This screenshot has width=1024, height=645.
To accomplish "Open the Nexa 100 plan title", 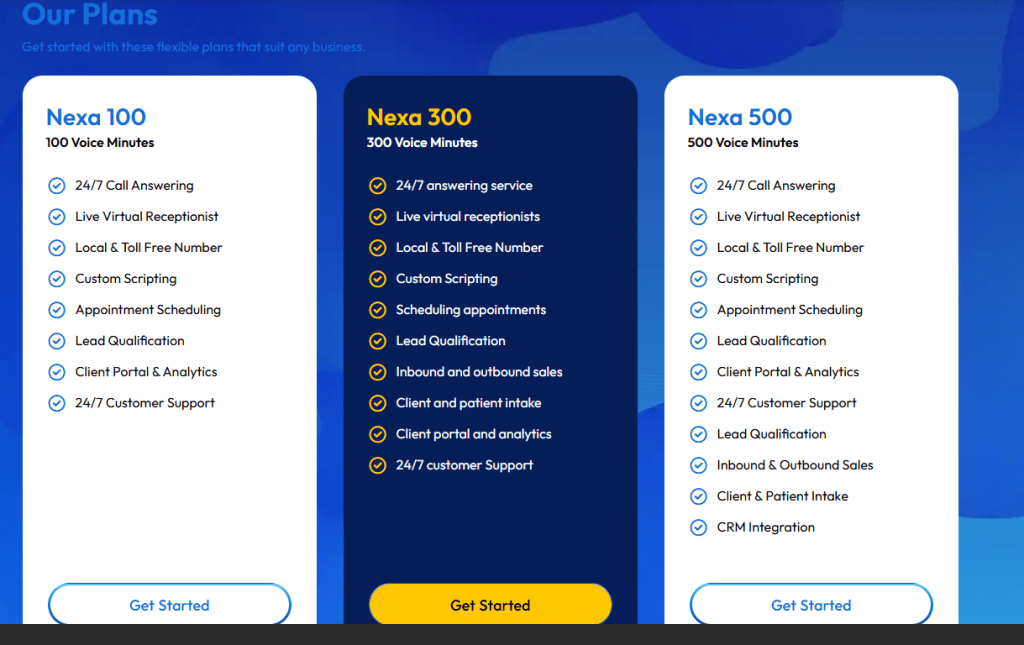I will [x=96, y=117].
